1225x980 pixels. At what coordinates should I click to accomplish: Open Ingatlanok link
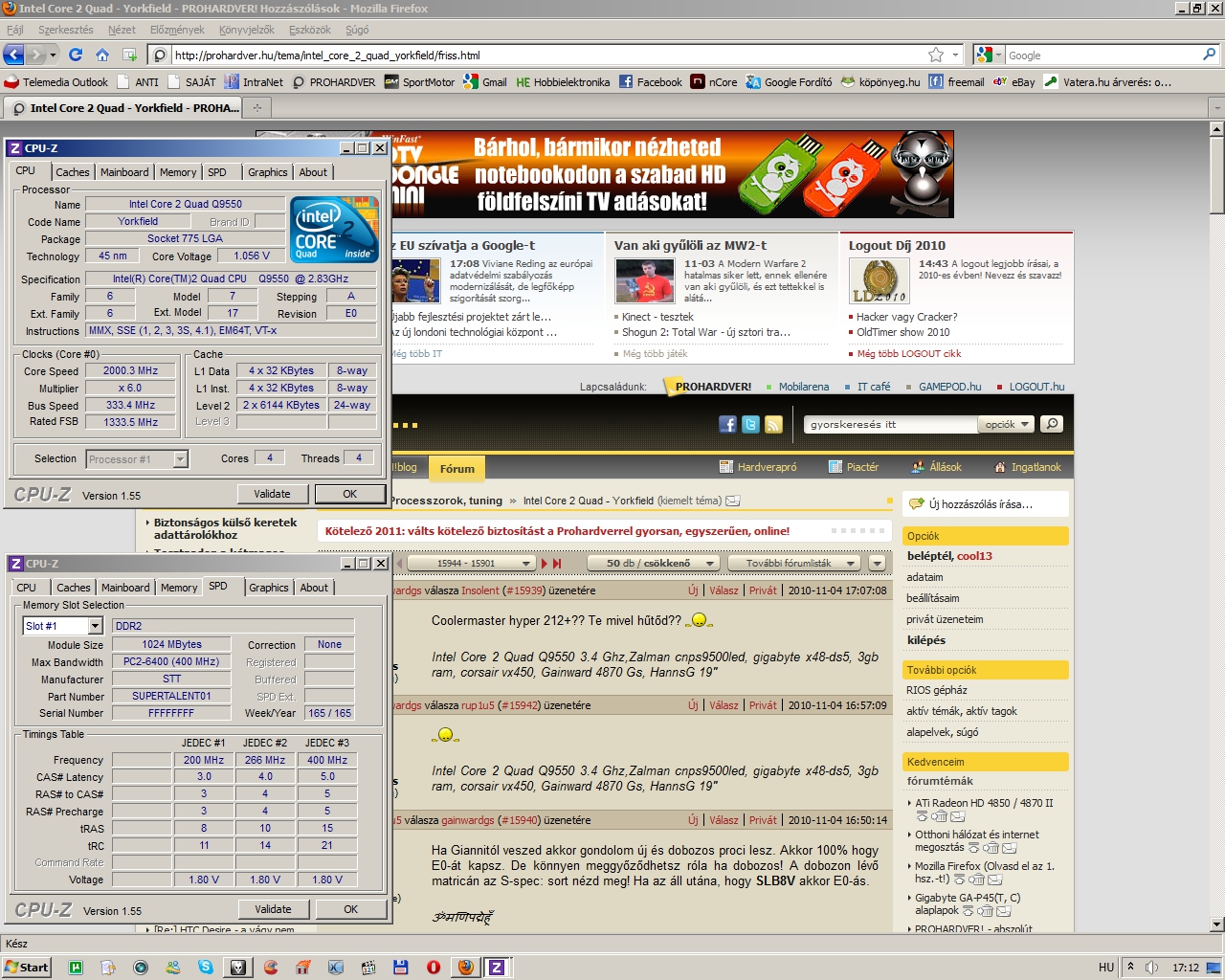1028,467
